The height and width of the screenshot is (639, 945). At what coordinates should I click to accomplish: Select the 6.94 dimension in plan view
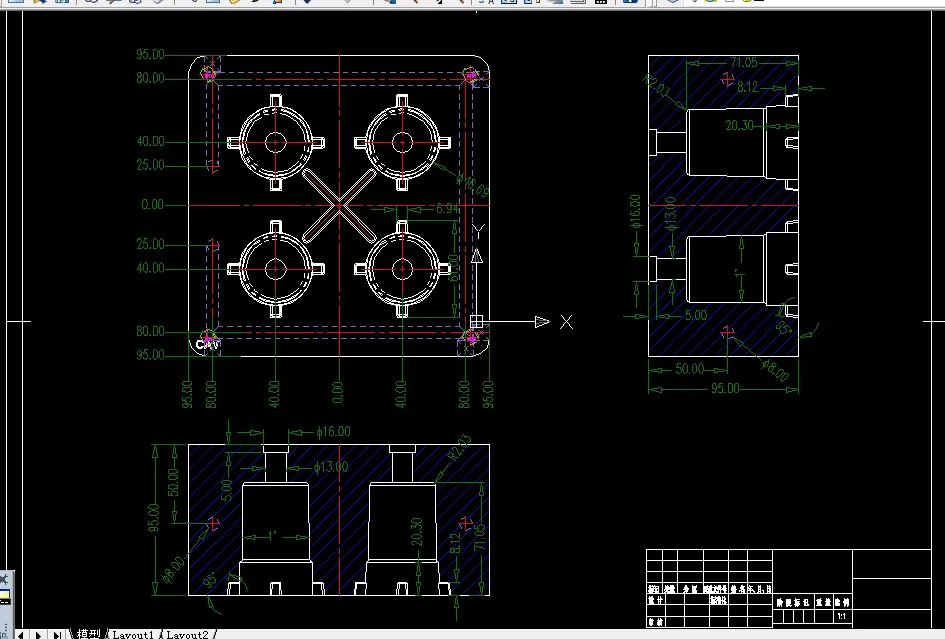[x=447, y=209]
